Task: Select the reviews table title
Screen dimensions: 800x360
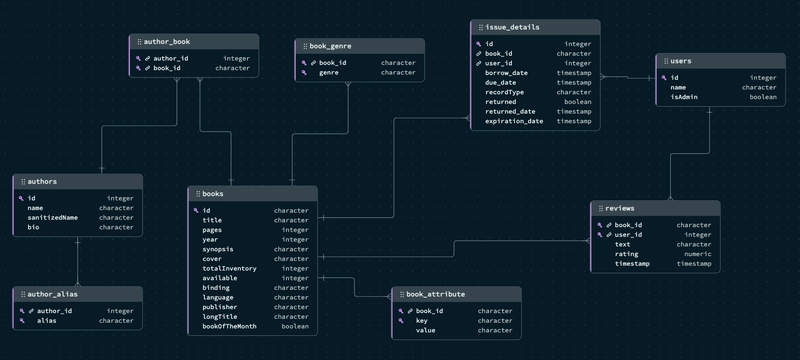Action: click(619, 209)
